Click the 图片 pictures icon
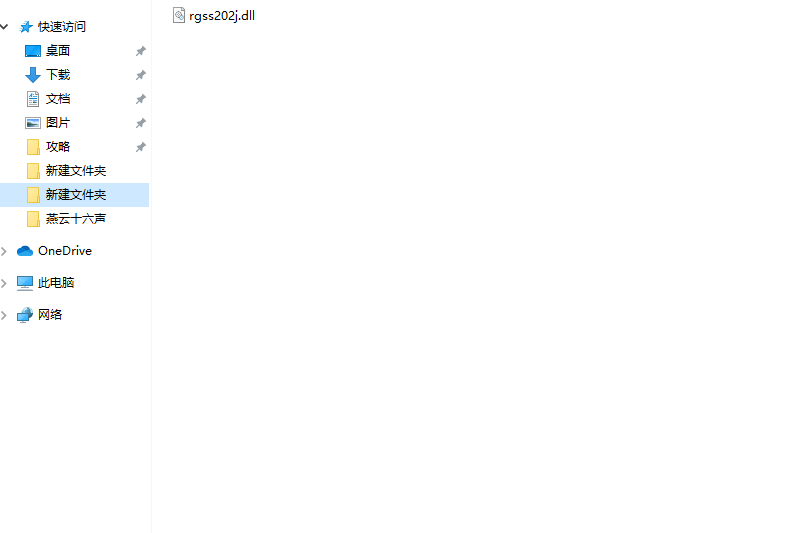Screen dimensions: 812x533 [x=33, y=123]
